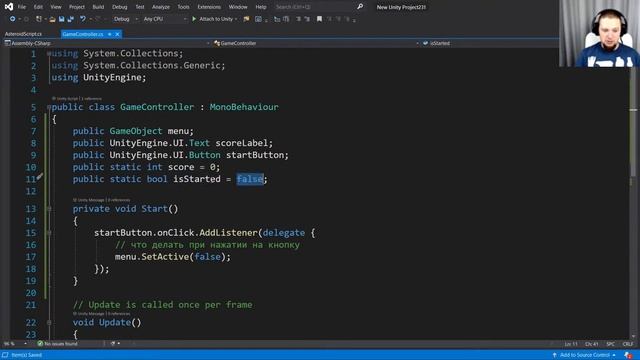The width and height of the screenshot is (640, 360).
Task: Switch to GameController.cs tab
Action: 83,34
